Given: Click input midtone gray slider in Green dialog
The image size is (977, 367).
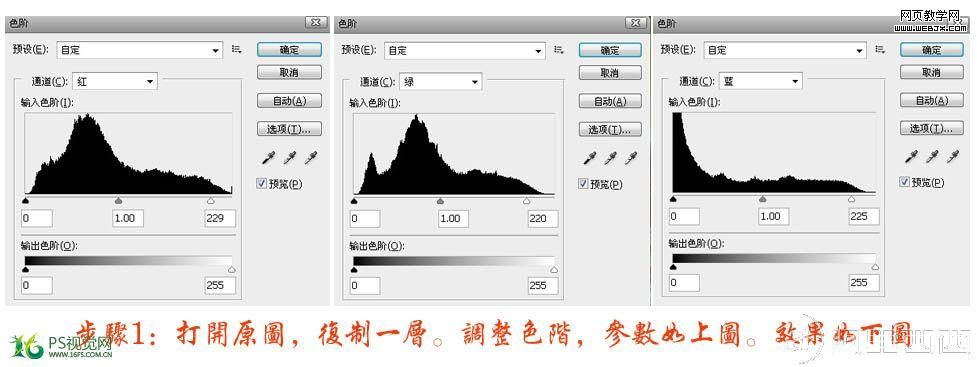Looking at the screenshot, I should pos(441,201).
